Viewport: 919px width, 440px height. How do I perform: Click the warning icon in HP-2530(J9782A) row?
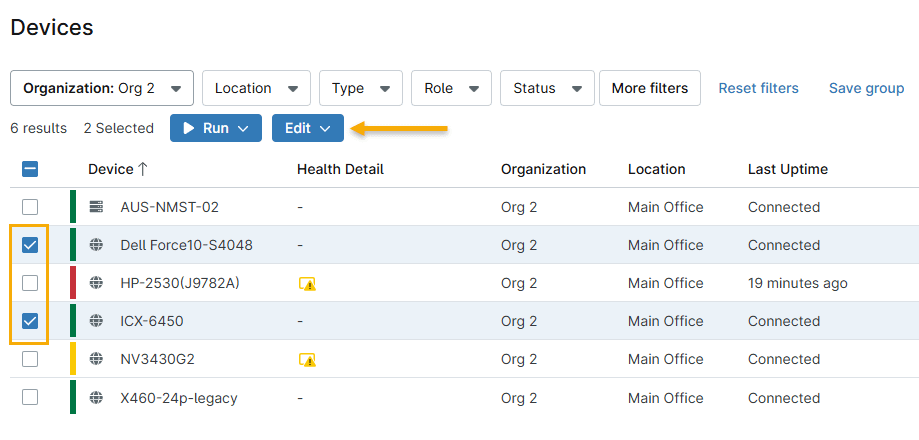tap(308, 284)
